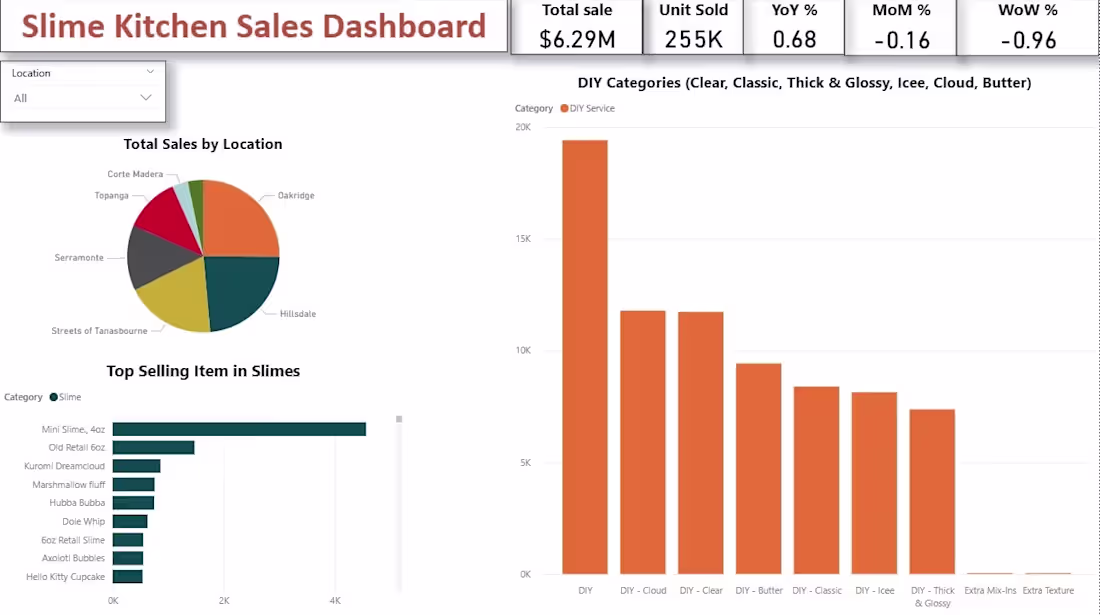
Task: Click the Mini Slime, 4oz bar
Action: tap(239, 429)
